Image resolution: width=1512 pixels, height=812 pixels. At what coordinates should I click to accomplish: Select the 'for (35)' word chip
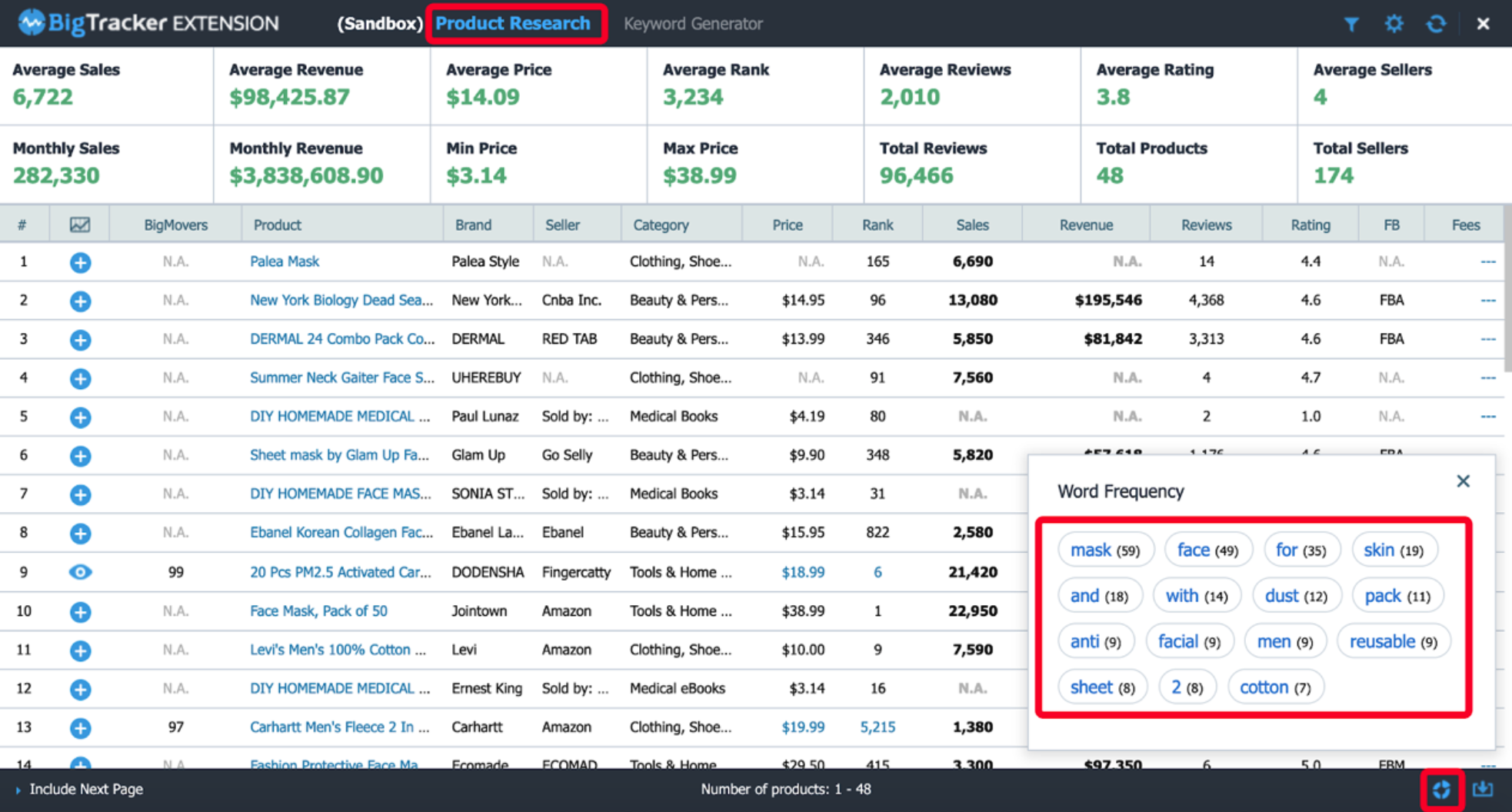point(1301,550)
